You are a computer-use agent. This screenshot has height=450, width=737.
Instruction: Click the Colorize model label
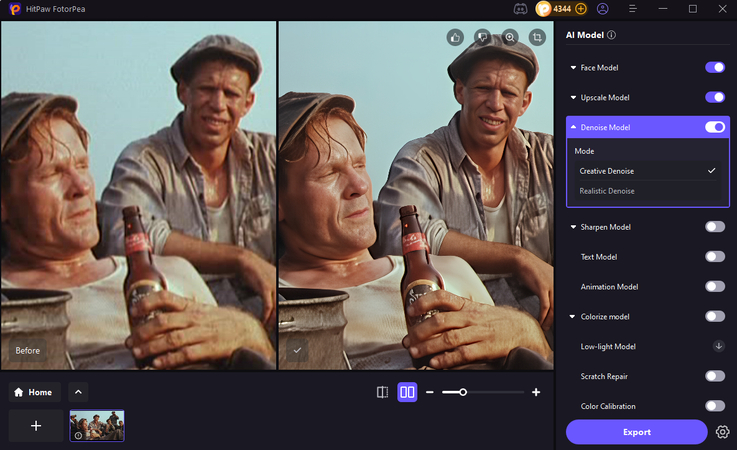[605, 316]
